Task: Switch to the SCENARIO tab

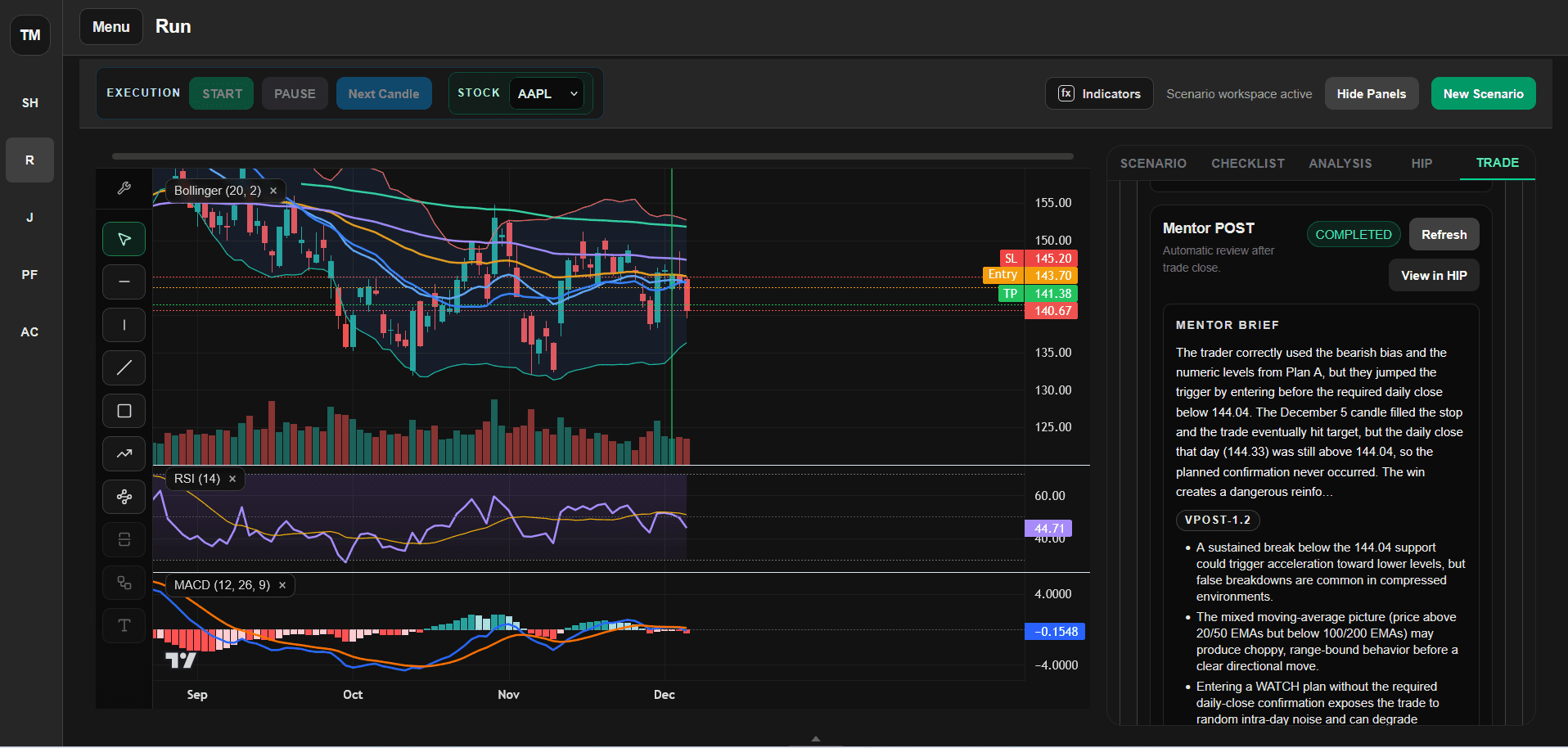Action: [1153, 164]
